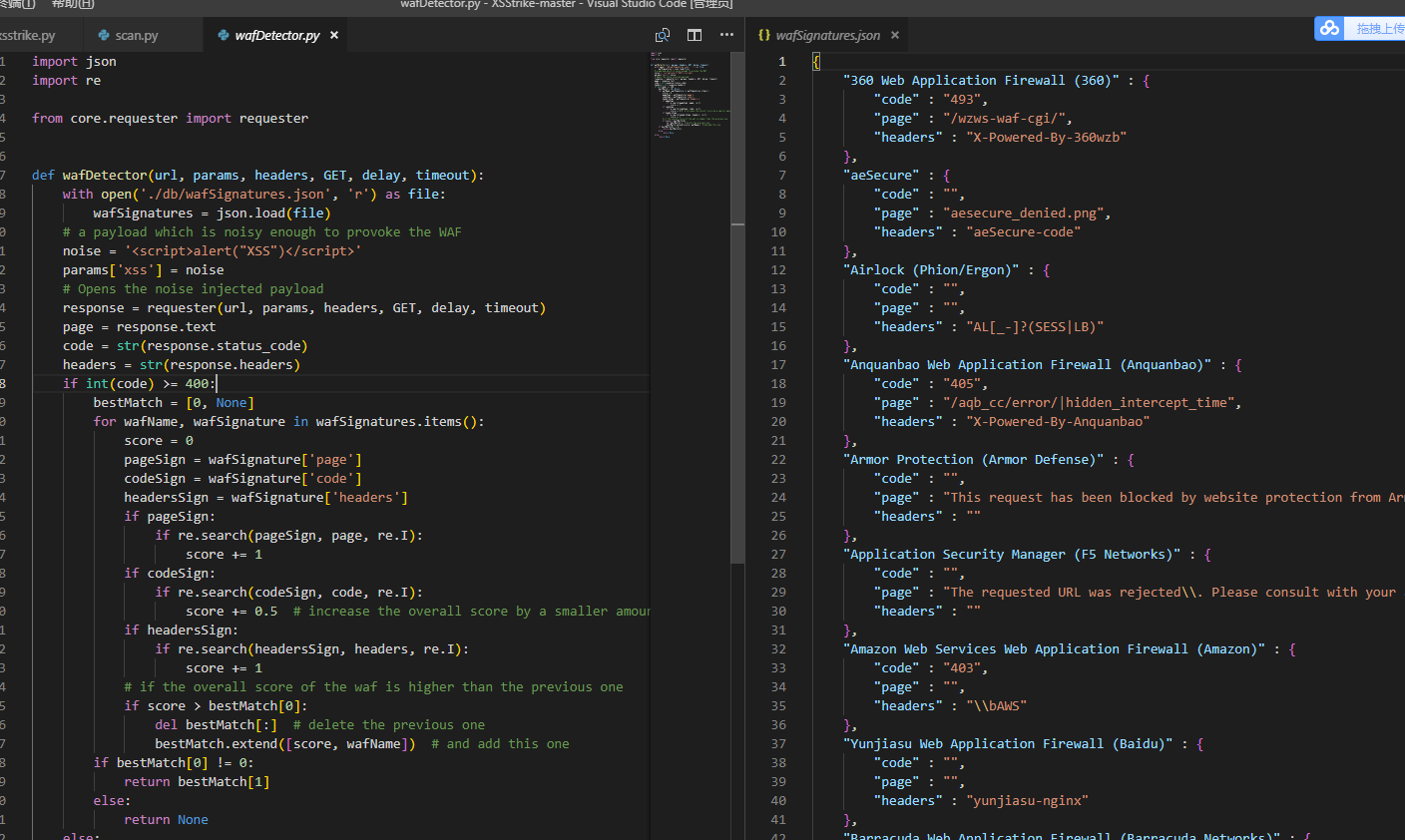Viewport: 1405px width, 840px height.
Task: Click the 'return None' statement
Action: (x=166, y=820)
